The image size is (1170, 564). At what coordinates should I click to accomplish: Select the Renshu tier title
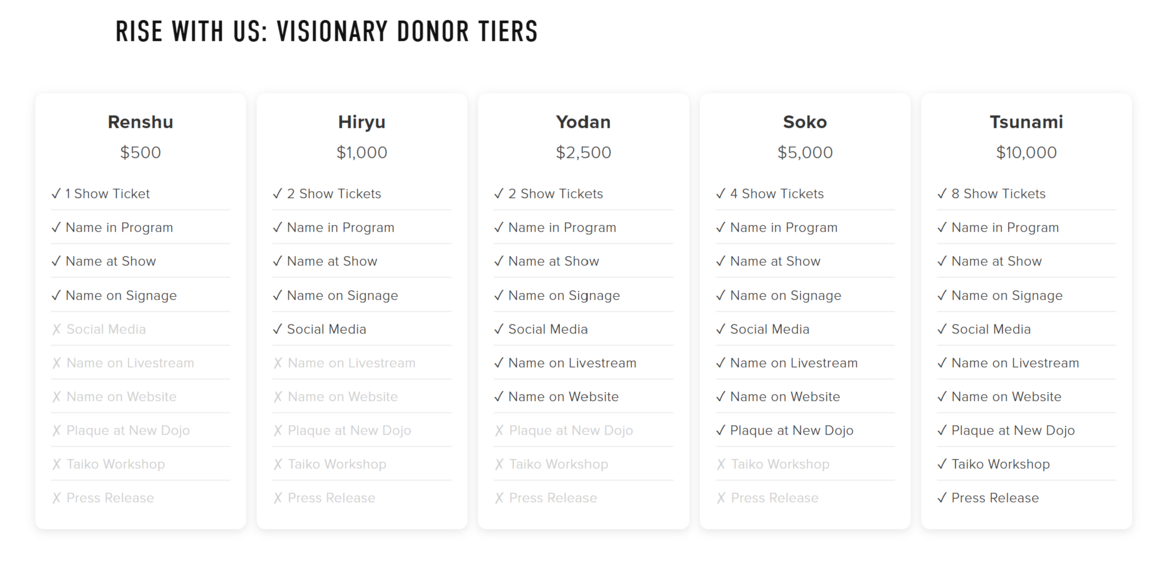click(140, 122)
